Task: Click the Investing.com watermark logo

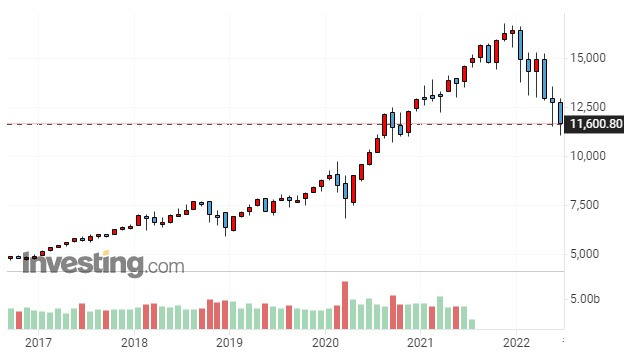Action: (x=103, y=264)
